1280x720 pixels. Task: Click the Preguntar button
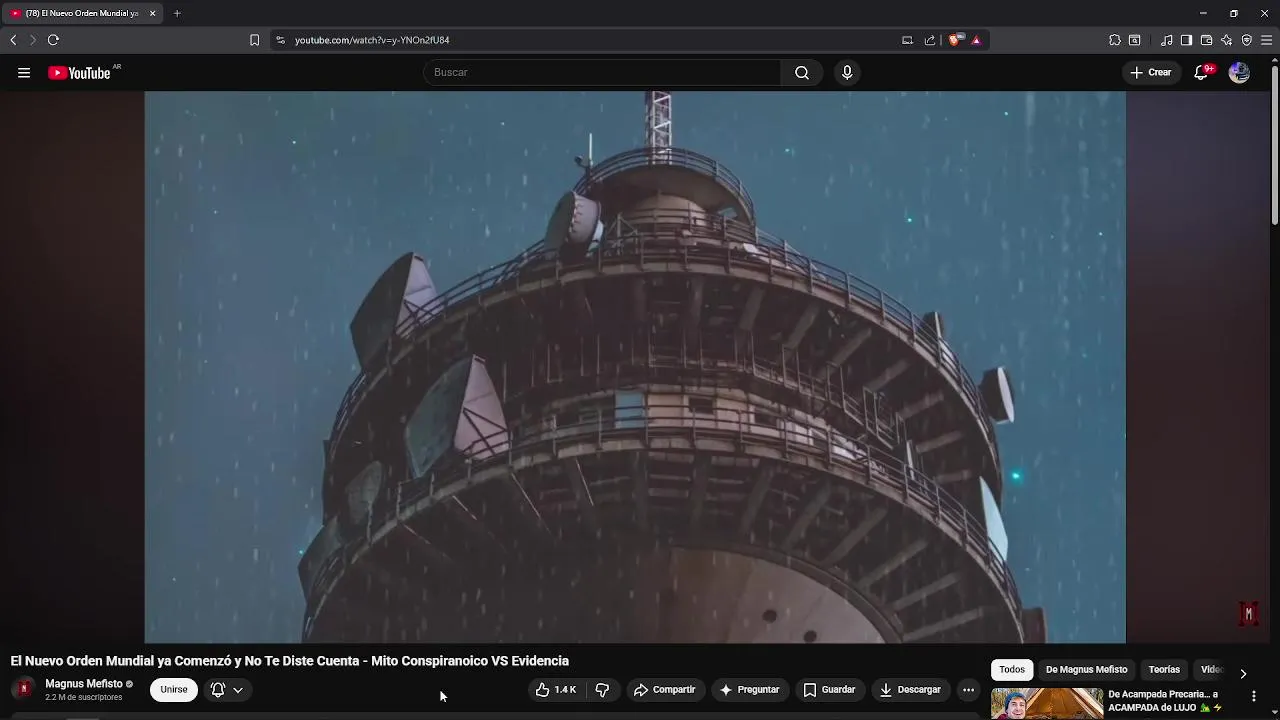[750, 690]
